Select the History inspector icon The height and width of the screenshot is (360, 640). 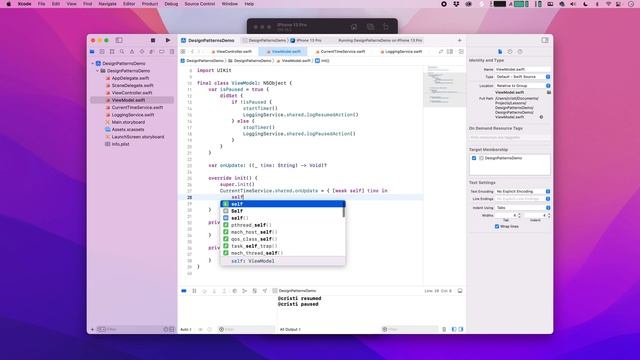(510, 52)
